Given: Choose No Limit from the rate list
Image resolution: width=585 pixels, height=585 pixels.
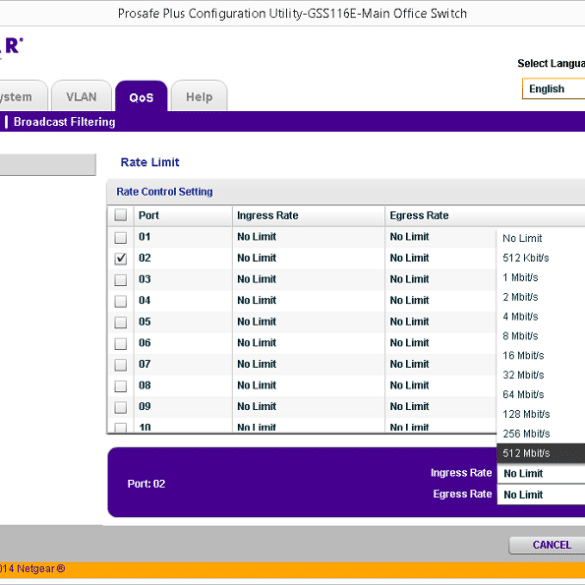Looking at the screenshot, I should pyautogui.click(x=541, y=238).
